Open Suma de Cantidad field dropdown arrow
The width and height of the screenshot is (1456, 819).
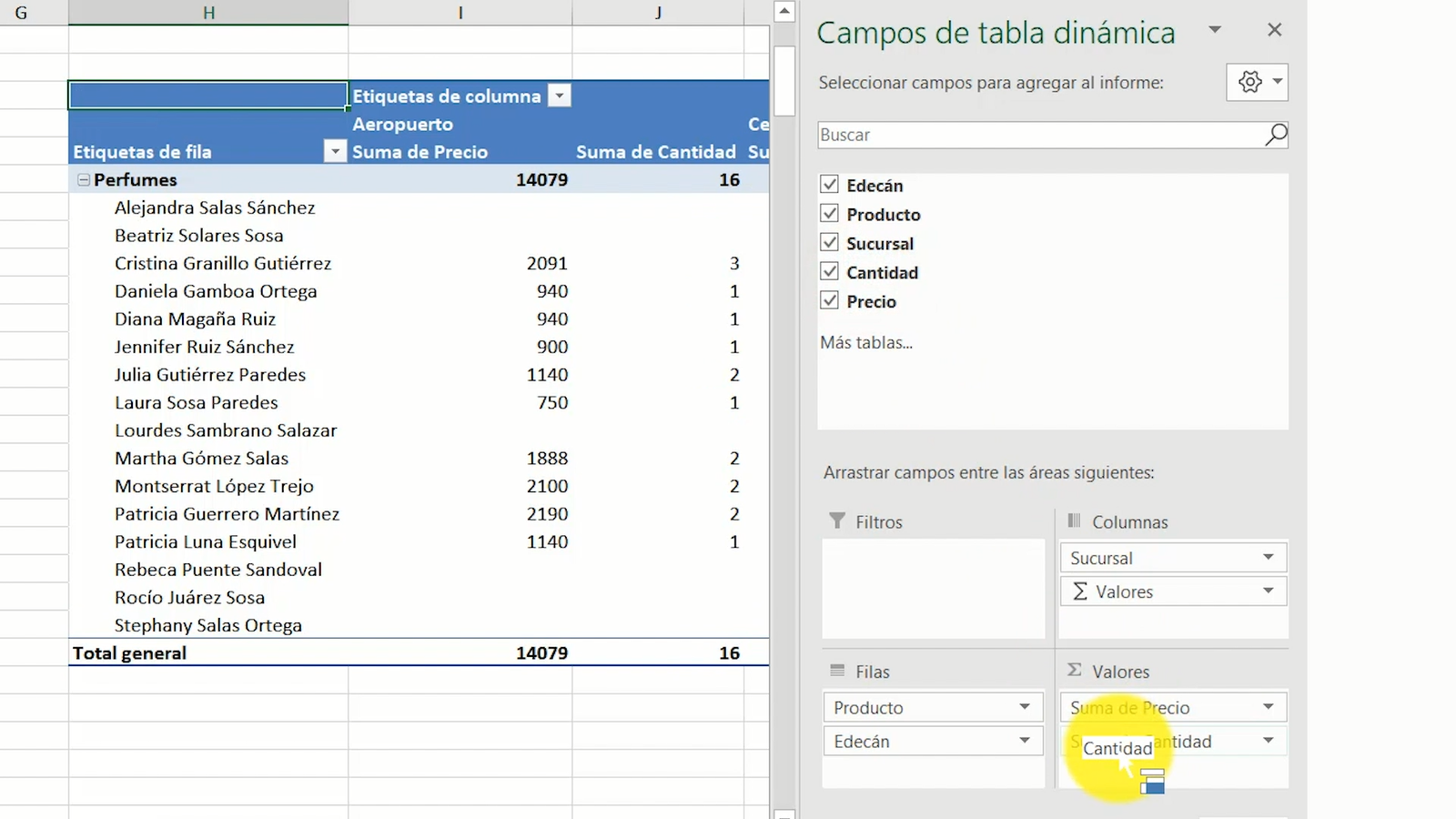click(x=1268, y=741)
